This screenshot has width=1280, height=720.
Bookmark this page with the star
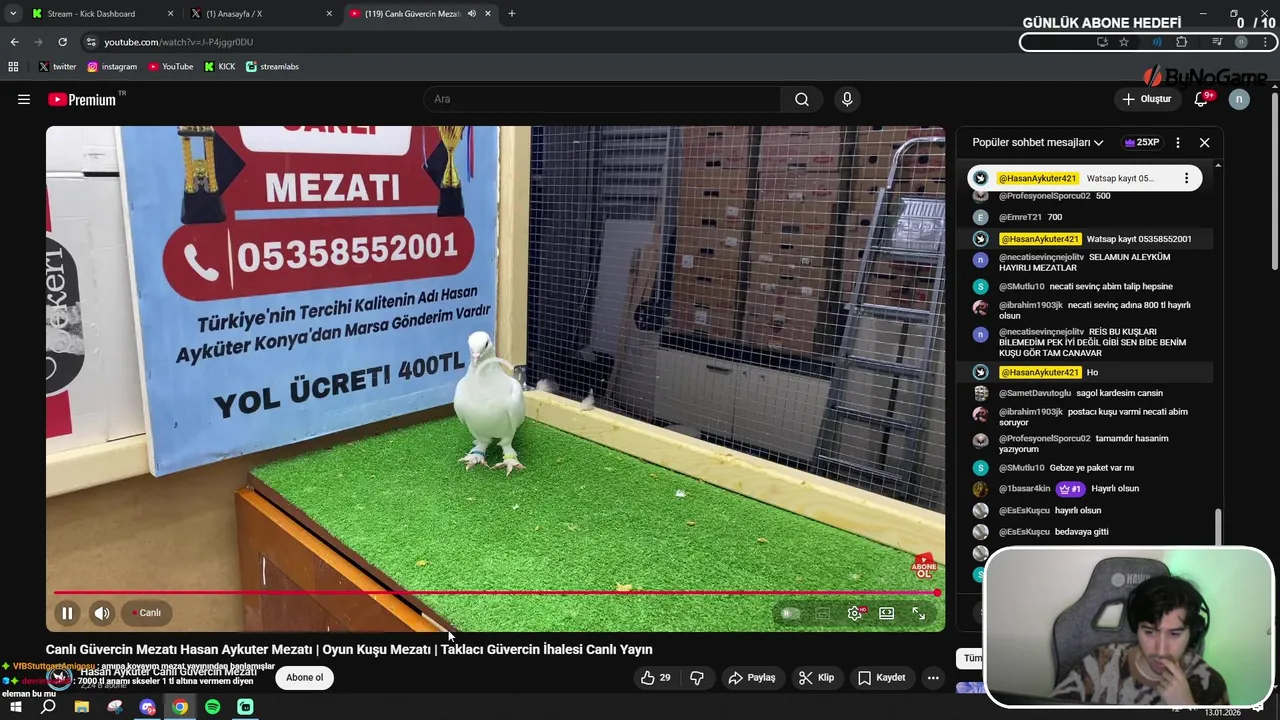(x=1124, y=42)
